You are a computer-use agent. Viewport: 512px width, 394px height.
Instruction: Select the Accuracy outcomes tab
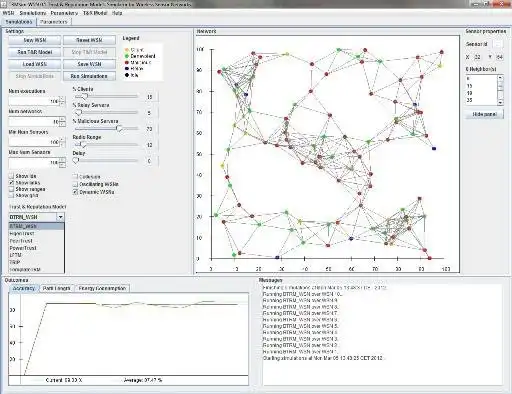(x=24, y=288)
